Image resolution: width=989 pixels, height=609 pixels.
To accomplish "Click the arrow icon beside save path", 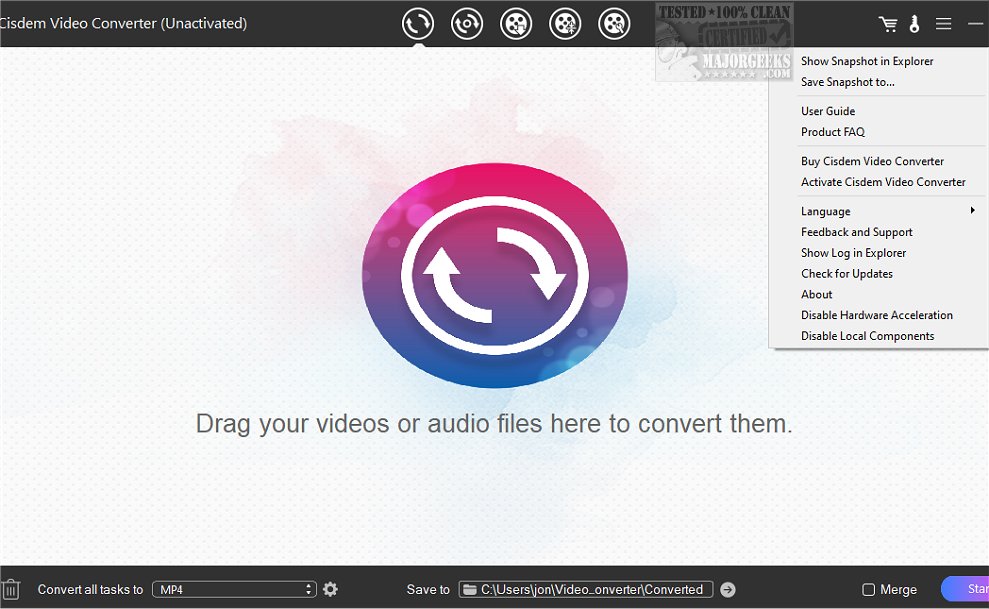I will coord(728,589).
